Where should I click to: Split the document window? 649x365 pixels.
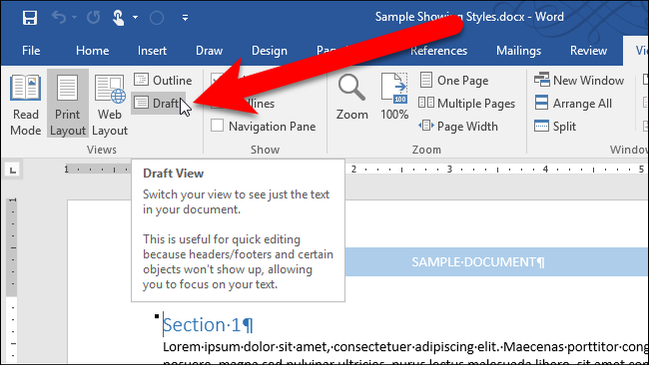coord(555,126)
